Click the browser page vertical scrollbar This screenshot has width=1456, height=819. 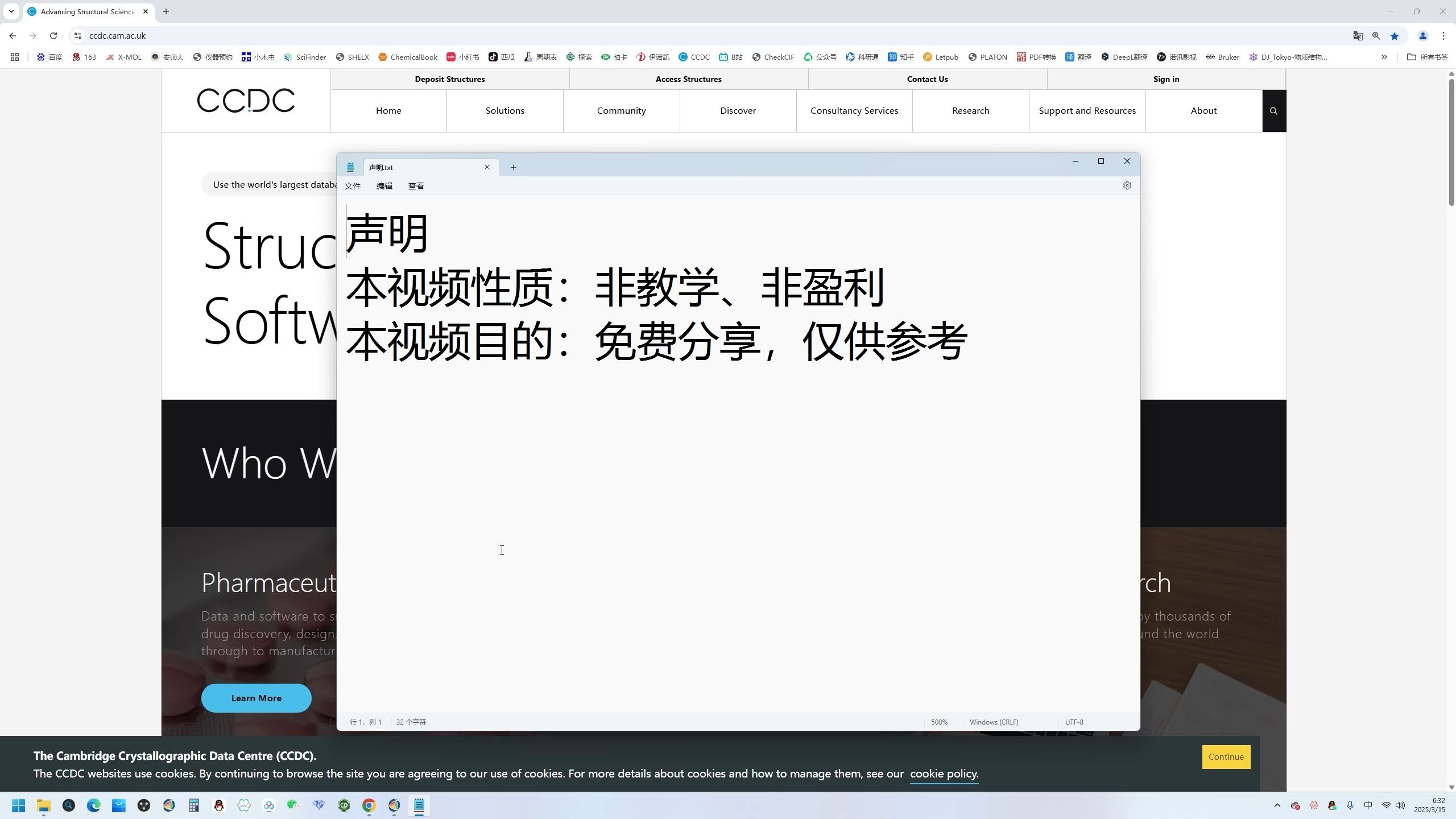click(x=1451, y=142)
